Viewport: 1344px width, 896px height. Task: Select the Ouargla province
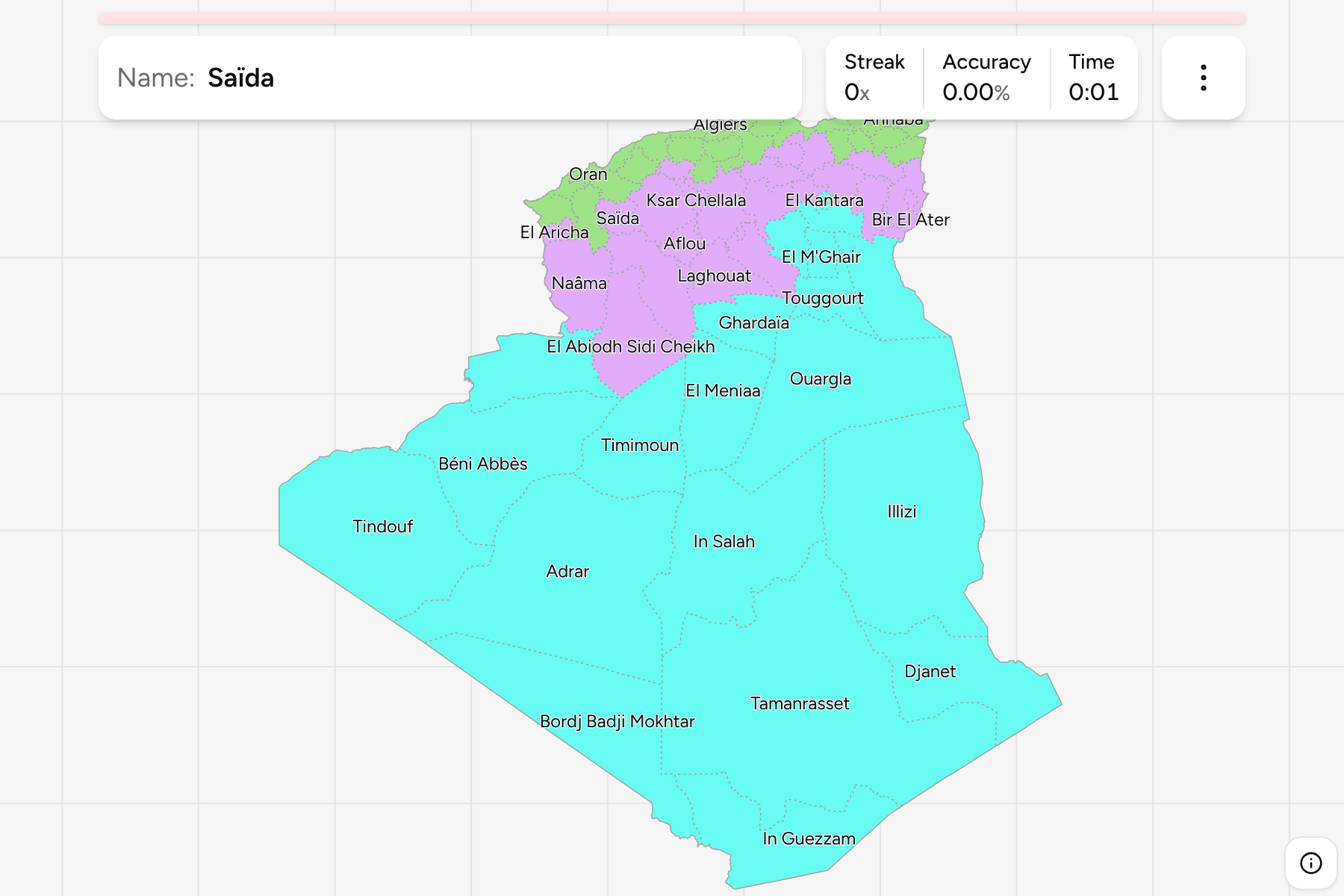click(x=821, y=379)
